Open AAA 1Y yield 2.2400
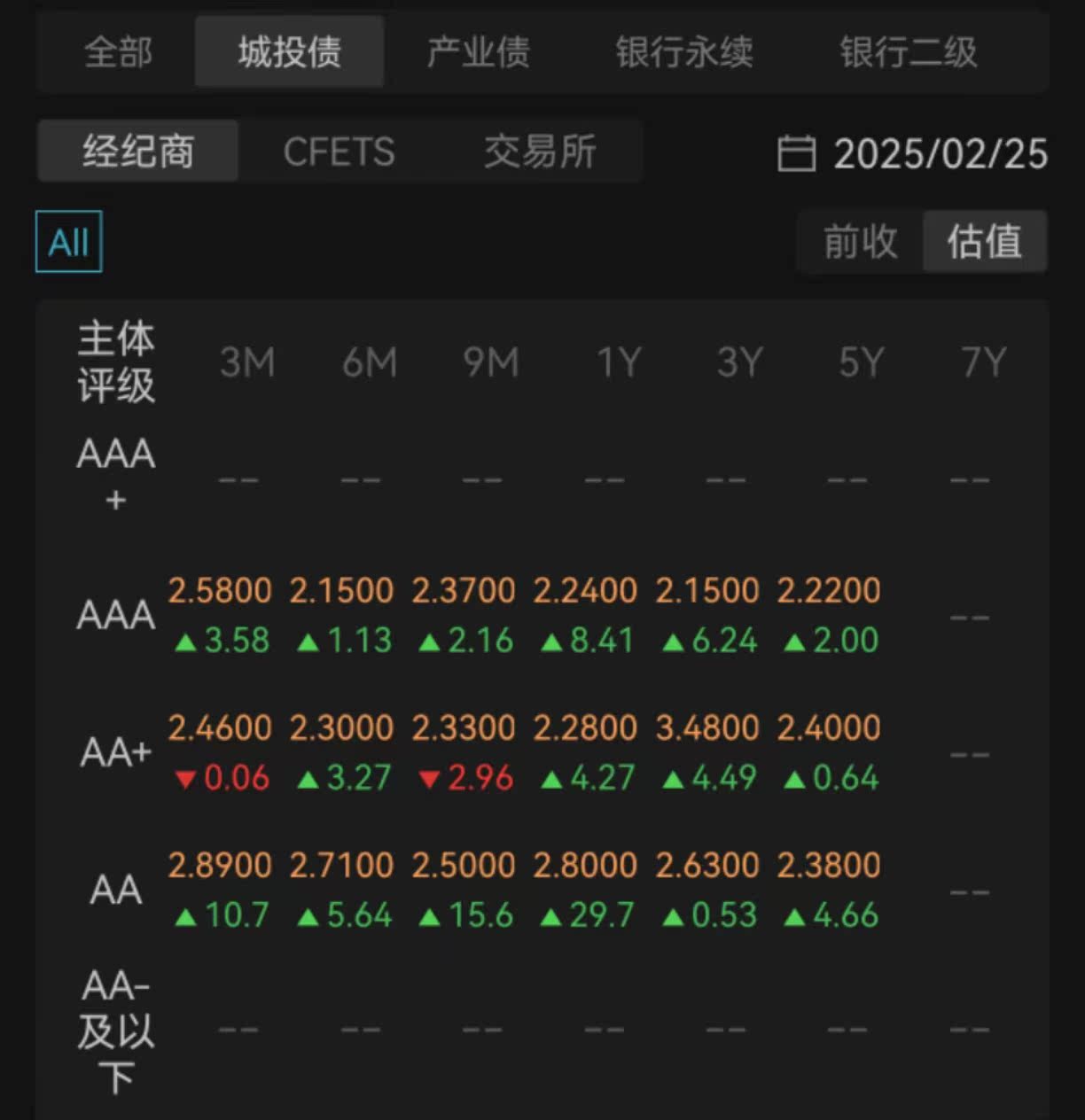1085x1120 pixels. point(585,590)
